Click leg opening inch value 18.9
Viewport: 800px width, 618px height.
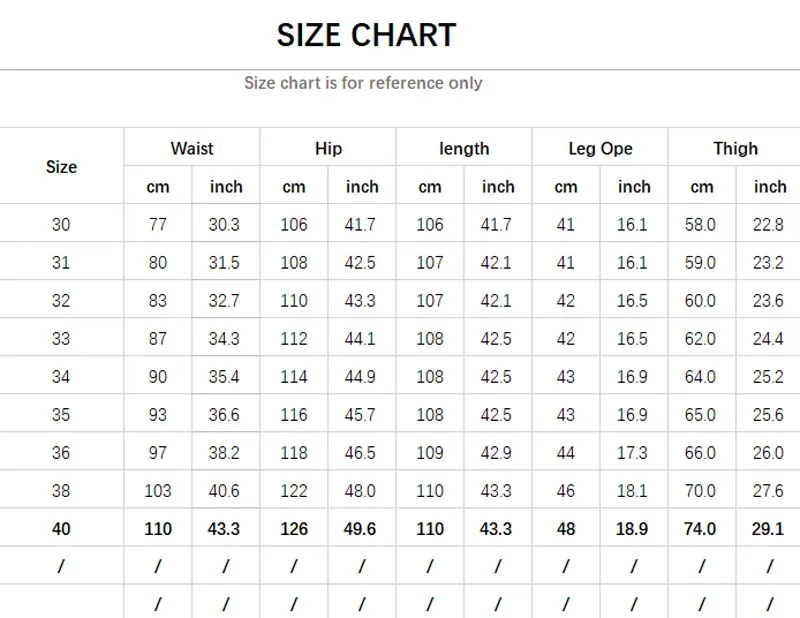(x=633, y=529)
